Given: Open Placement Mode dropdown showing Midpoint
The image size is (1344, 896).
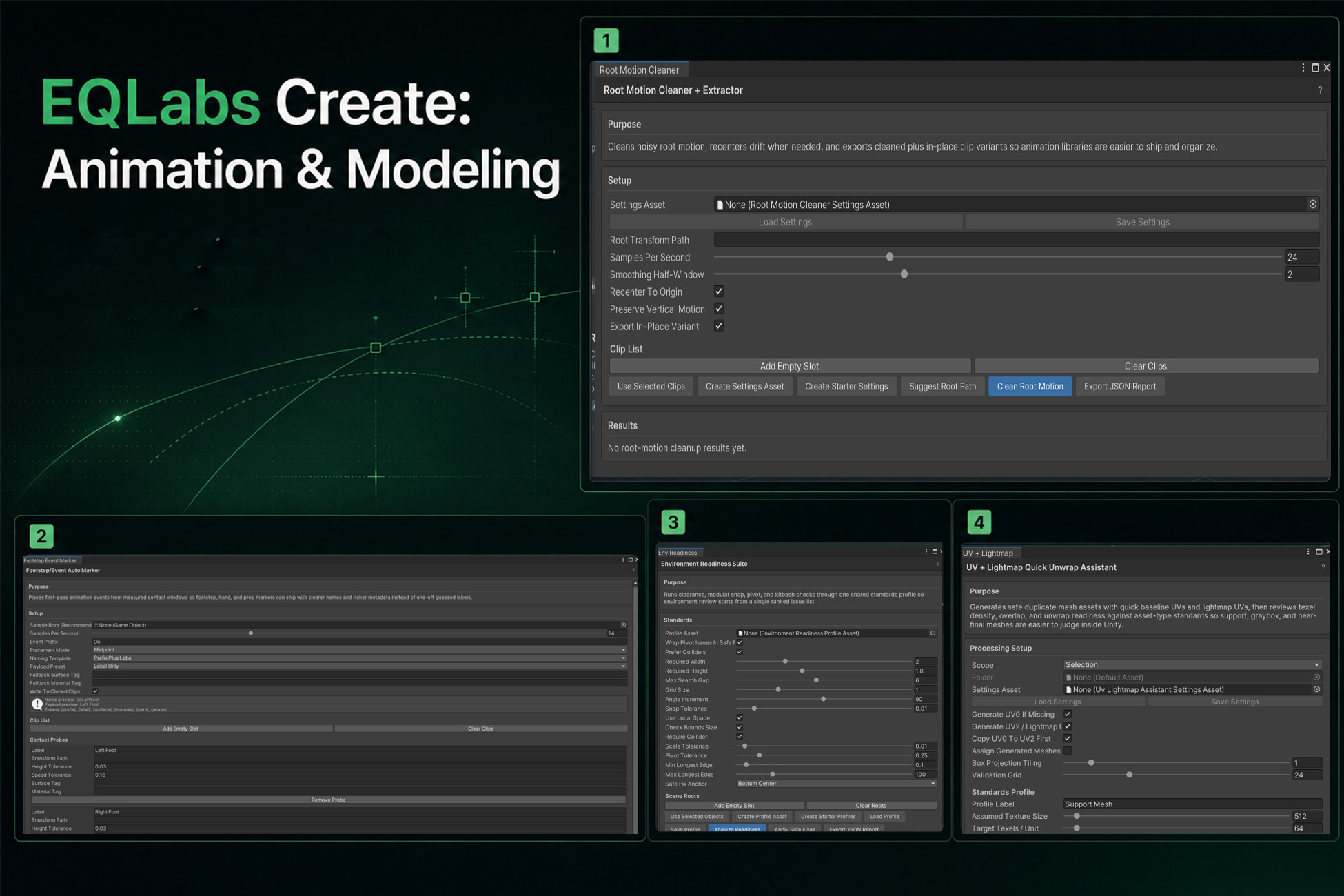Looking at the screenshot, I should point(359,649).
